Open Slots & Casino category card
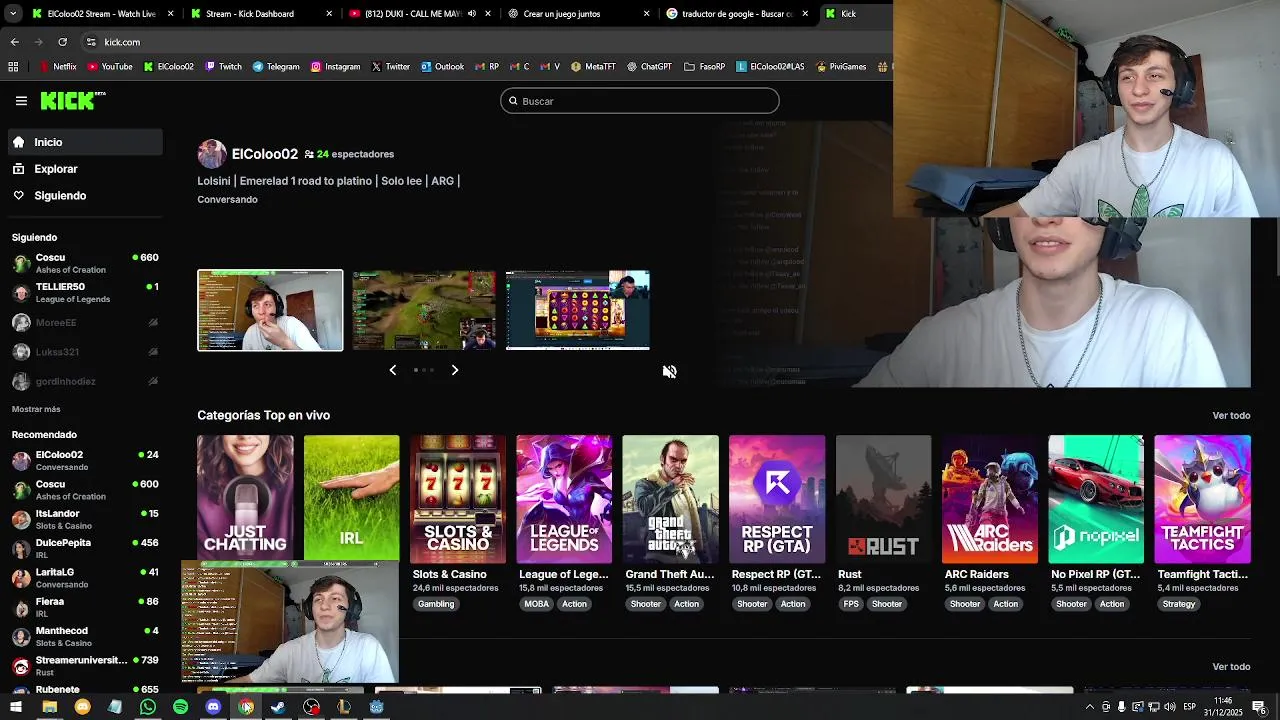Image resolution: width=1280 pixels, height=720 pixels. (458, 498)
